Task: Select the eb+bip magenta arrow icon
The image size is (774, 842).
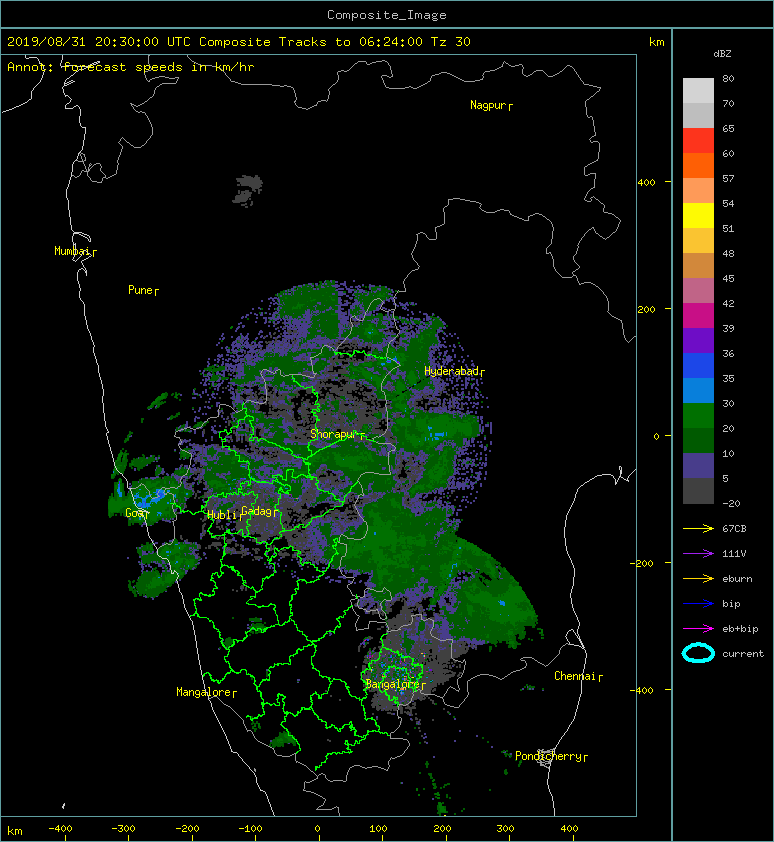Action: pyautogui.click(x=698, y=628)
